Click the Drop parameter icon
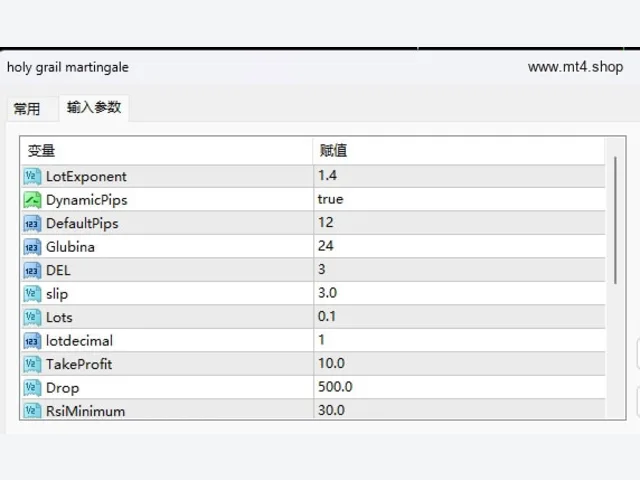The height and width of the screenshot is (480, 640). pos(32,388)
